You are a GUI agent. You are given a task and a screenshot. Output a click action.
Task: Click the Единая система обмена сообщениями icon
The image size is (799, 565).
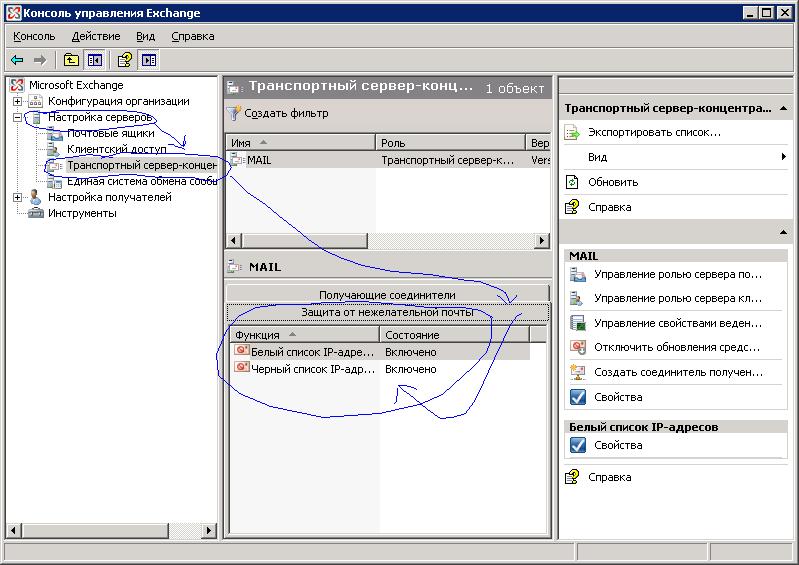(54, 182)
